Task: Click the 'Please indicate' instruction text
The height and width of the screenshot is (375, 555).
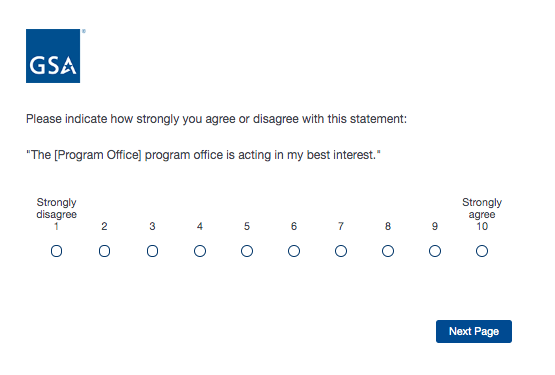Action: pos(217,119)
